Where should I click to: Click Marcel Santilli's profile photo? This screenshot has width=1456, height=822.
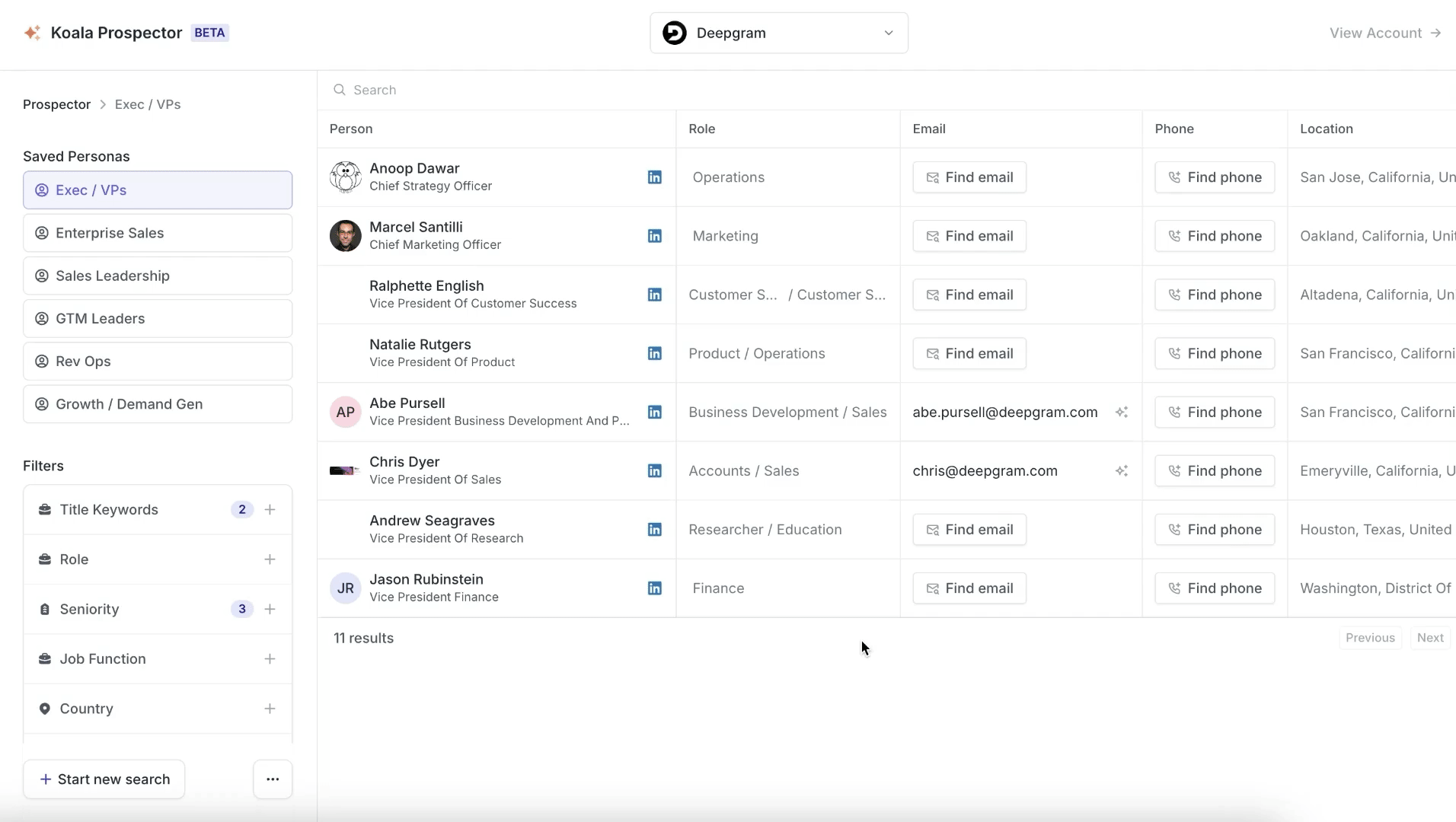point(345,236)
